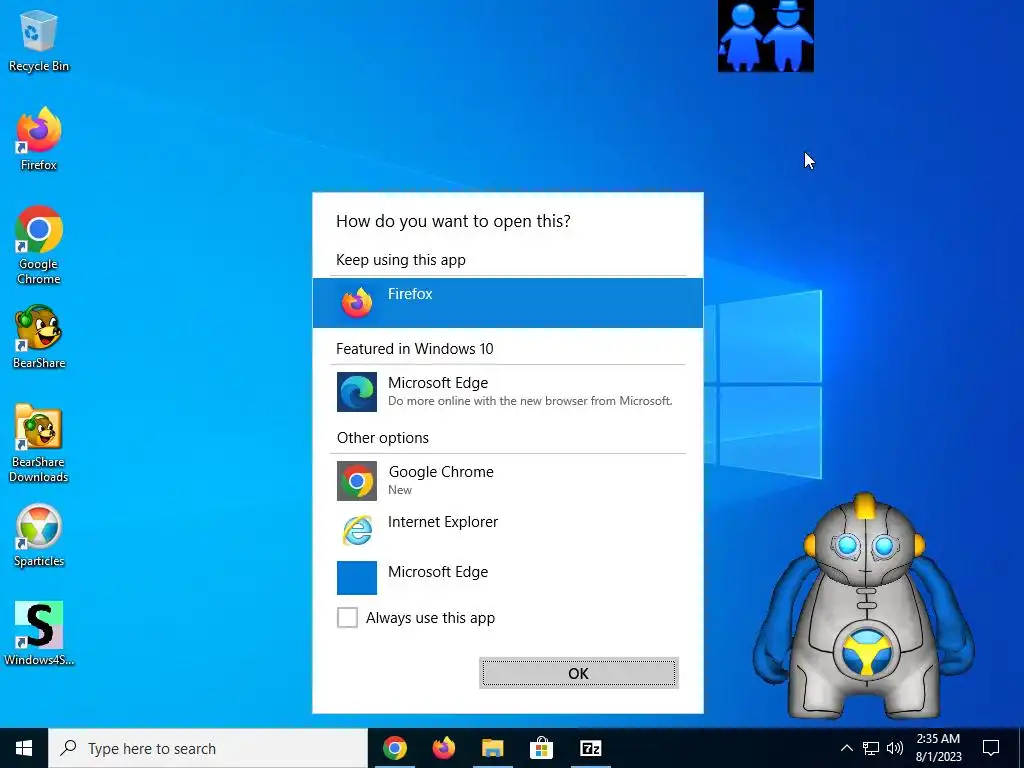Select the Windows4S desktop shortcut

pyautogui.click(x=39, y=634)
